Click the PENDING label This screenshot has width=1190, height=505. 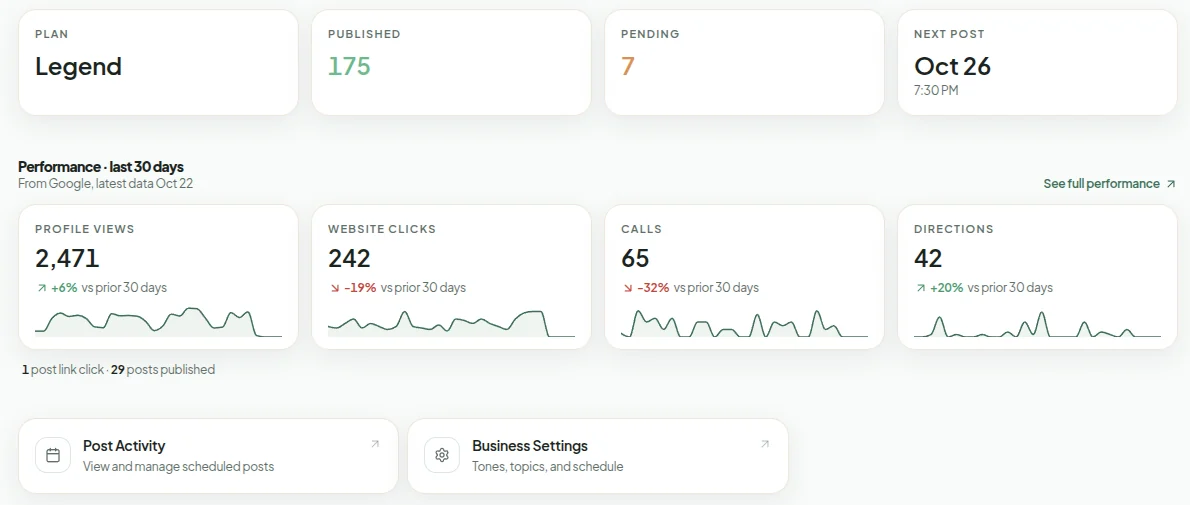[x=650, y=34]
